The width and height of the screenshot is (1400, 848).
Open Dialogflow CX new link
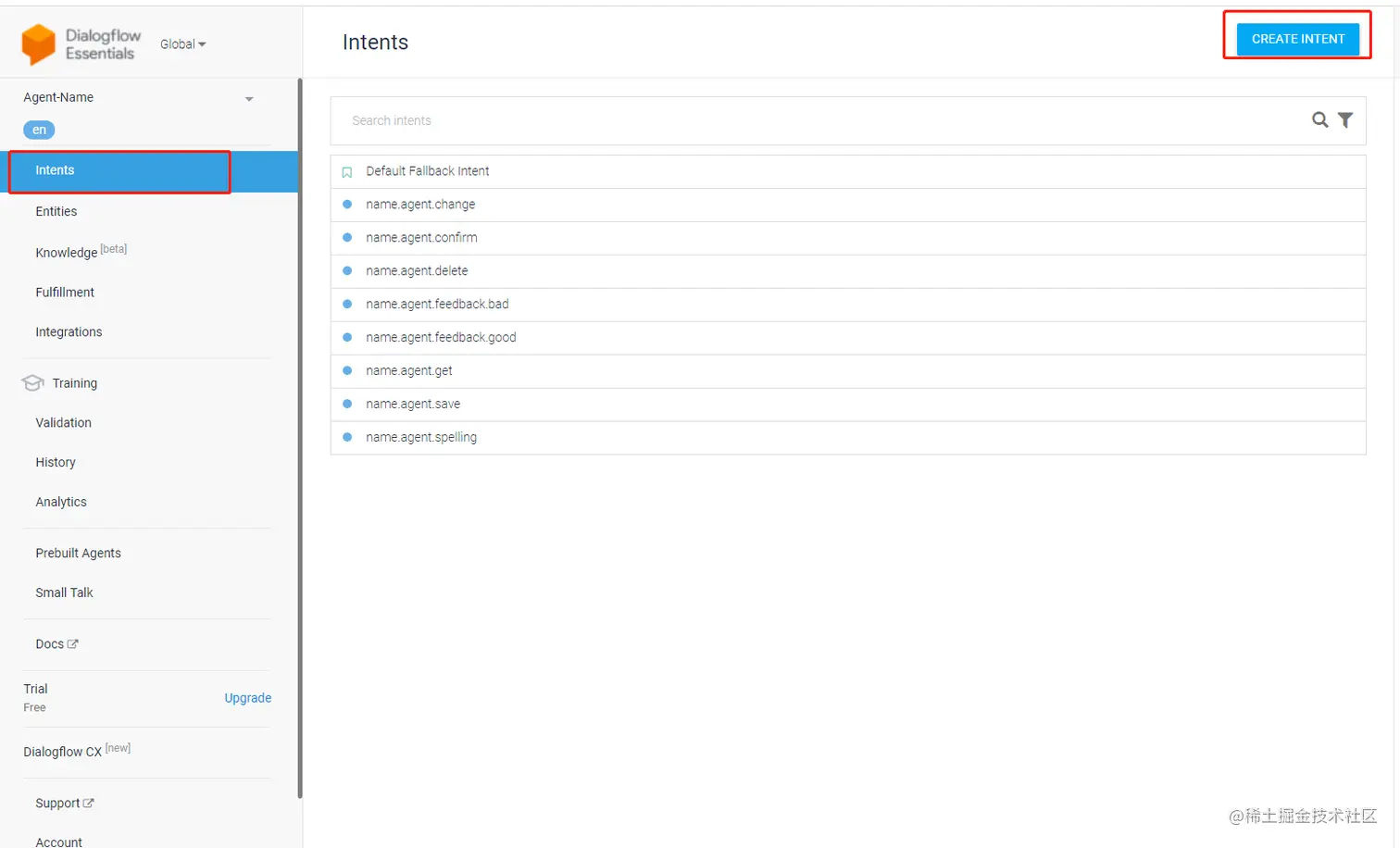[77, 751]
